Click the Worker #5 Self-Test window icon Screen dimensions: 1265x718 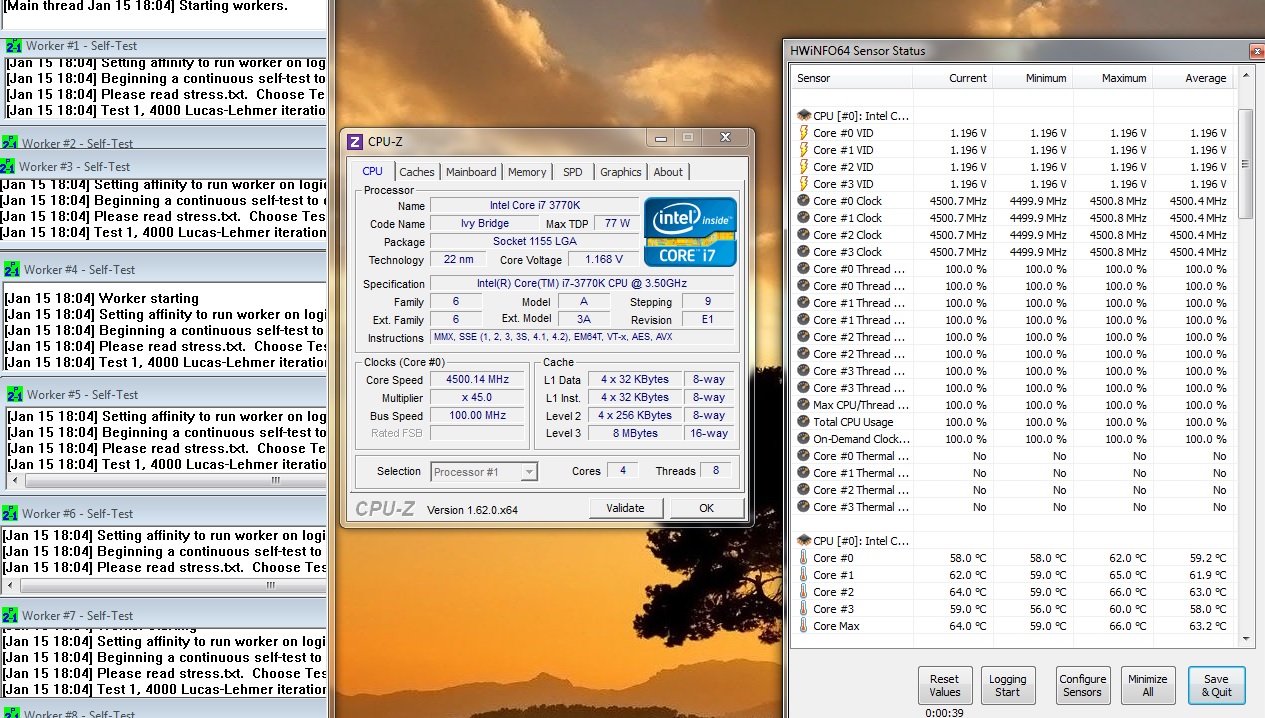pyautogui.click(x=15, y=394)
